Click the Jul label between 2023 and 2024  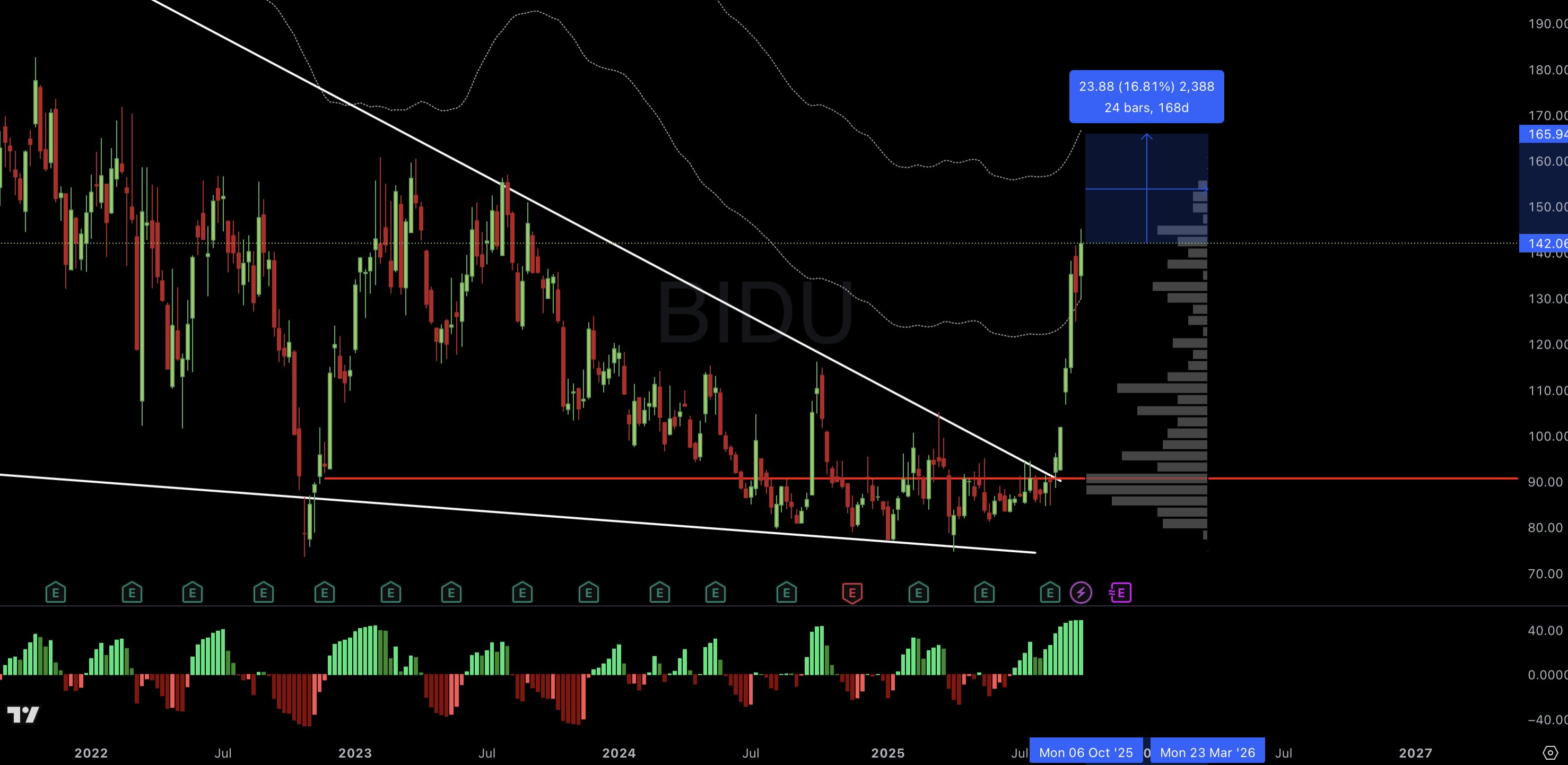486,753
